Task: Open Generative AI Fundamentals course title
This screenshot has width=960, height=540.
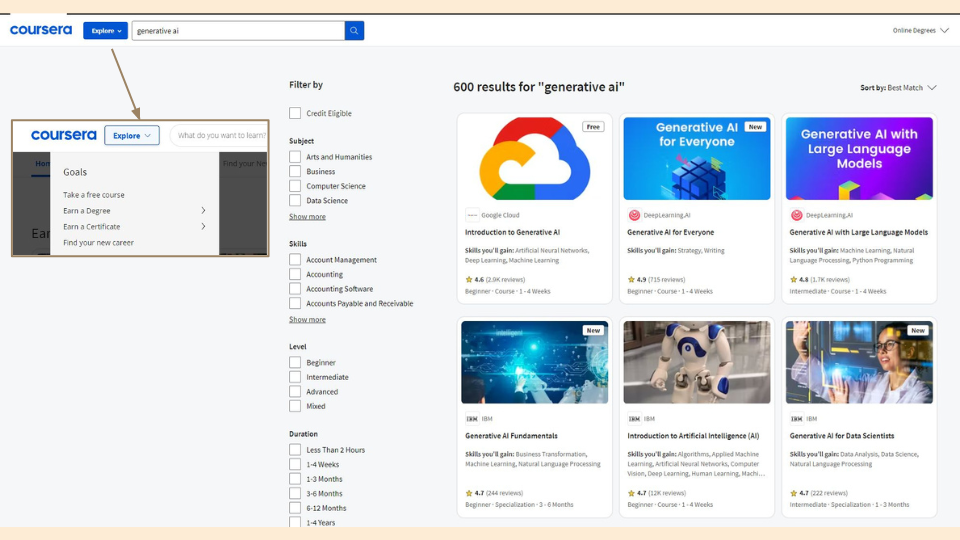Action: pos(511,436)
